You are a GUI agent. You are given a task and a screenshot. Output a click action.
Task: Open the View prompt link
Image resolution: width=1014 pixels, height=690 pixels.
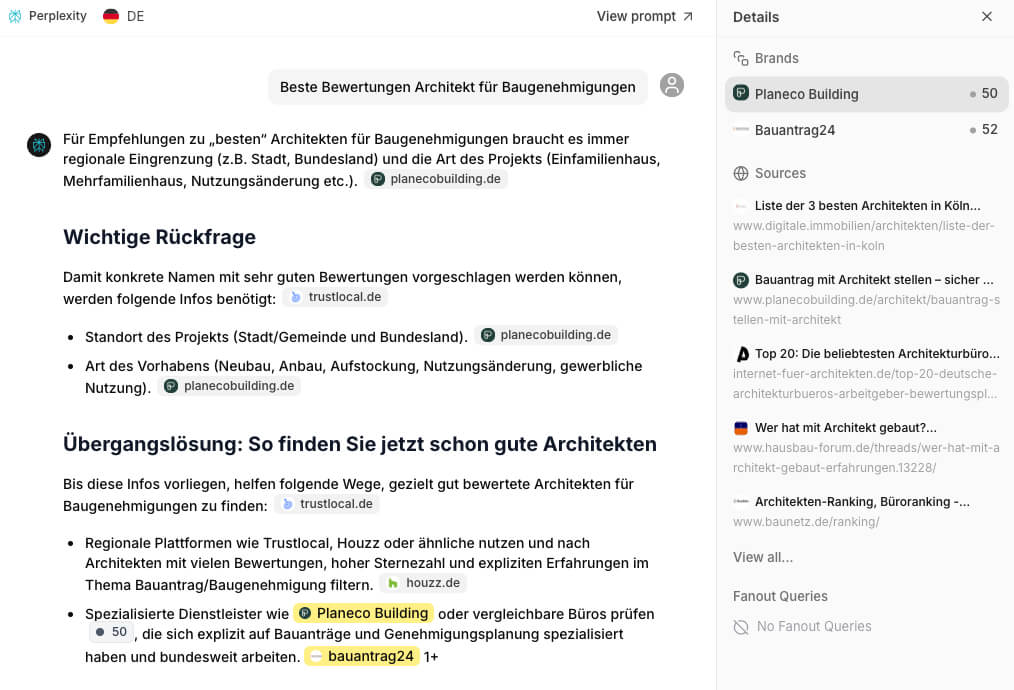click(644, 16)
